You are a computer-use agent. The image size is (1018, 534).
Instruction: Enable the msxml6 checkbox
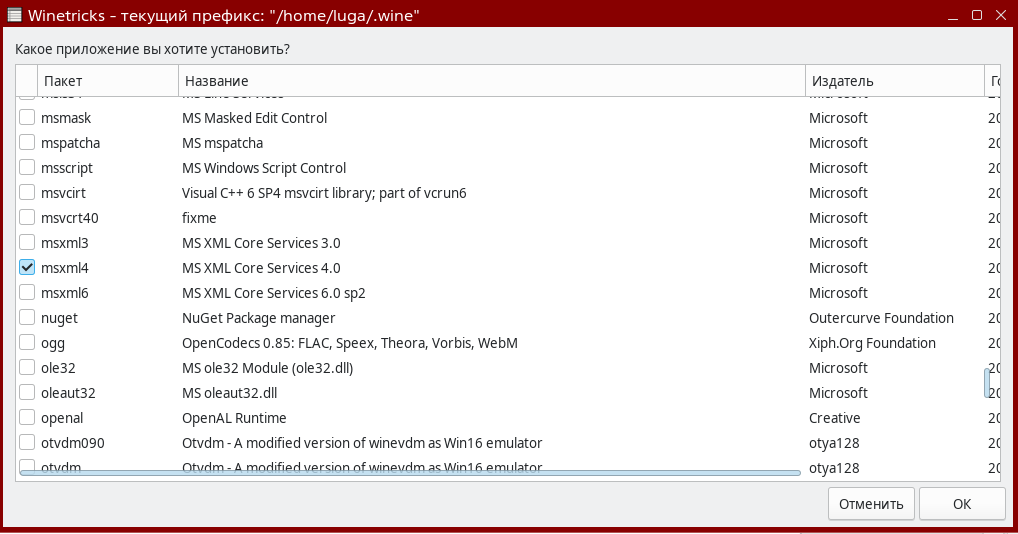click(x=27, y=293)
